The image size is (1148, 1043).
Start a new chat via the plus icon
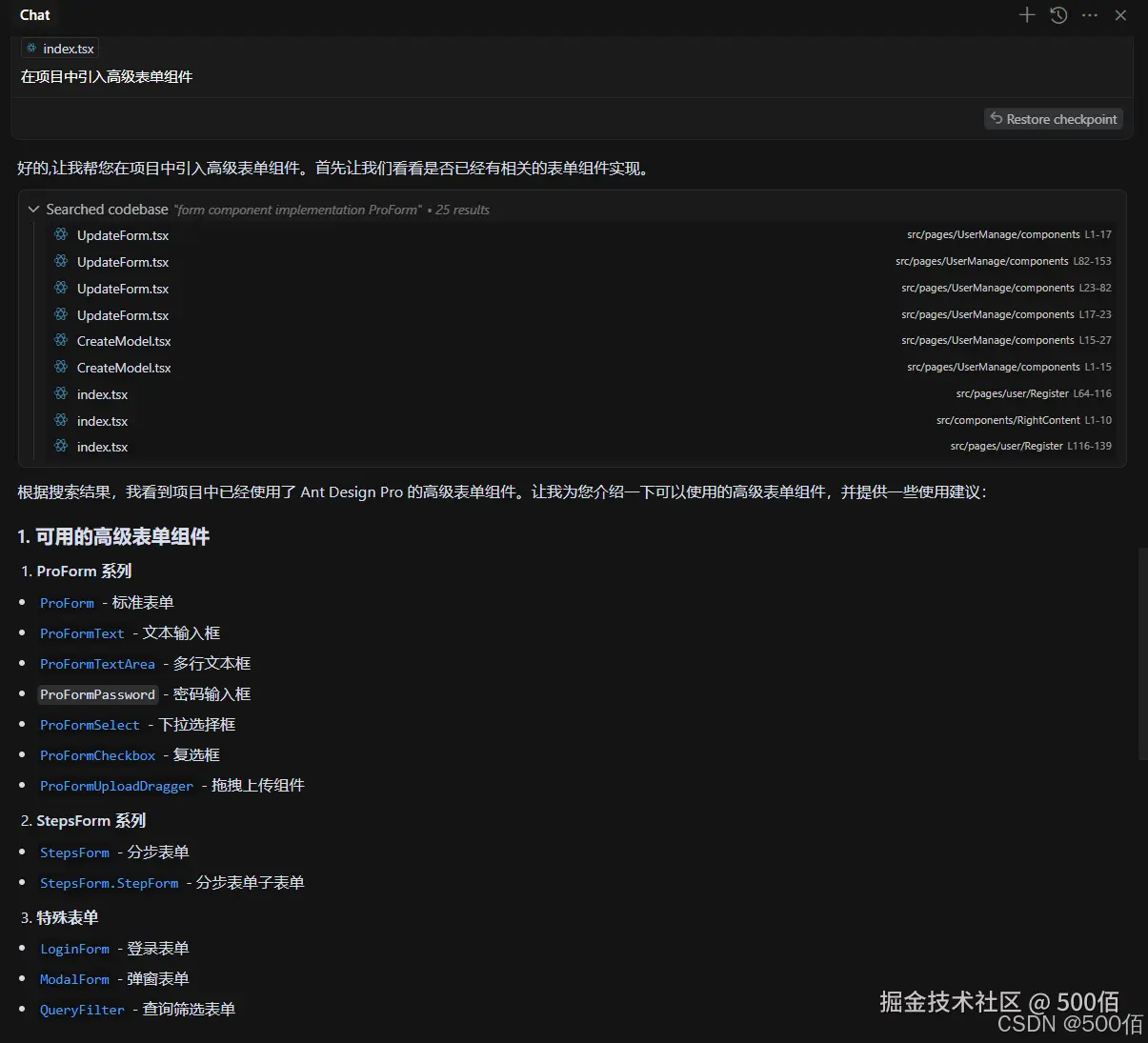tap(1027, 15)
